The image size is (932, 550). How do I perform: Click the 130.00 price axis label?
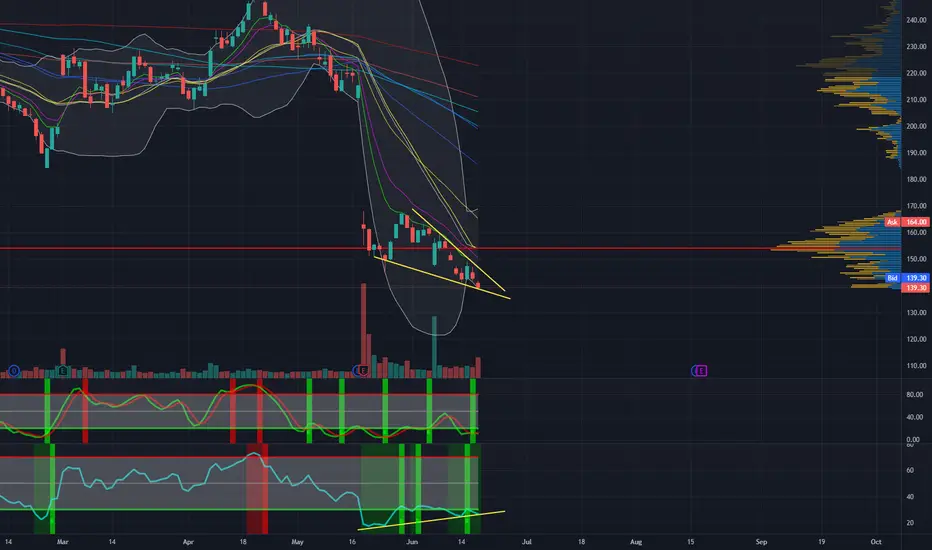(916, 312)
